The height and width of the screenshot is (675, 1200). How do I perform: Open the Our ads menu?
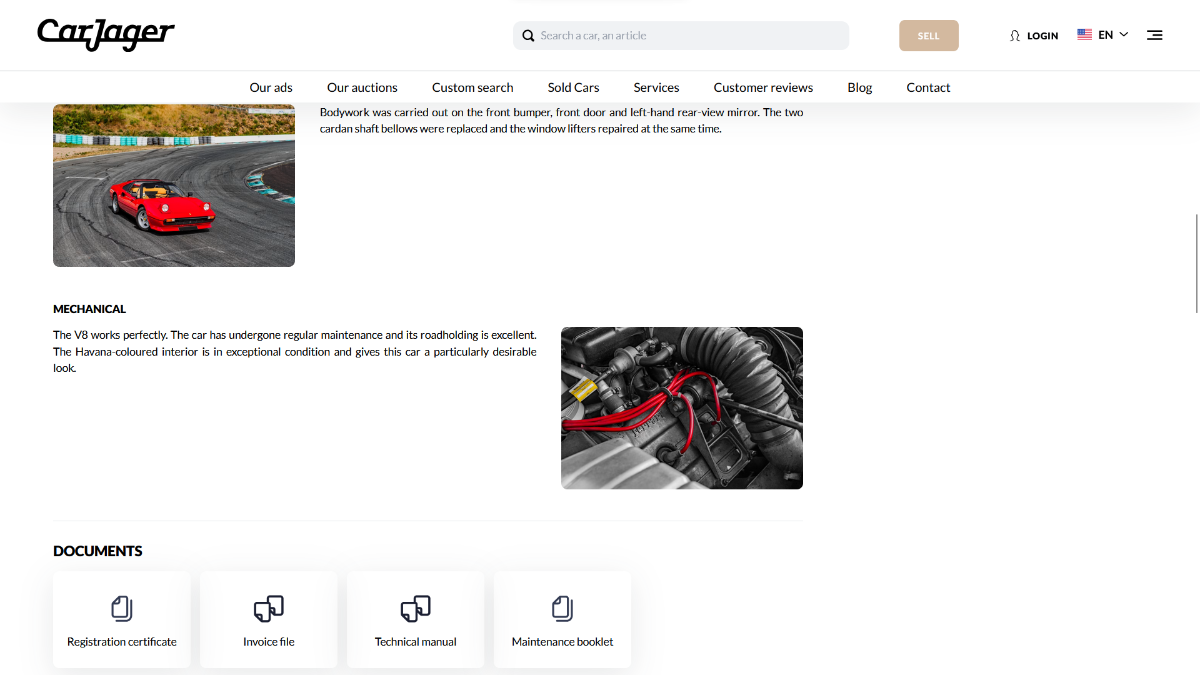pyautogui.click(x=271, y=88)
